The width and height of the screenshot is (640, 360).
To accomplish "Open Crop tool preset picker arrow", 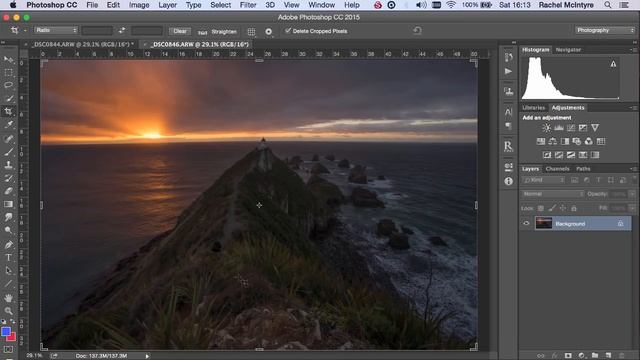I will [25, 31].
